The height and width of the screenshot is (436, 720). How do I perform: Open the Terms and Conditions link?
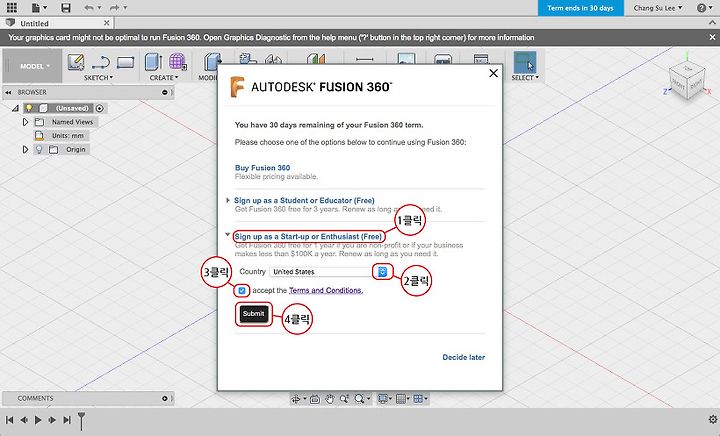pyautogui.click(x=326, y=291)
